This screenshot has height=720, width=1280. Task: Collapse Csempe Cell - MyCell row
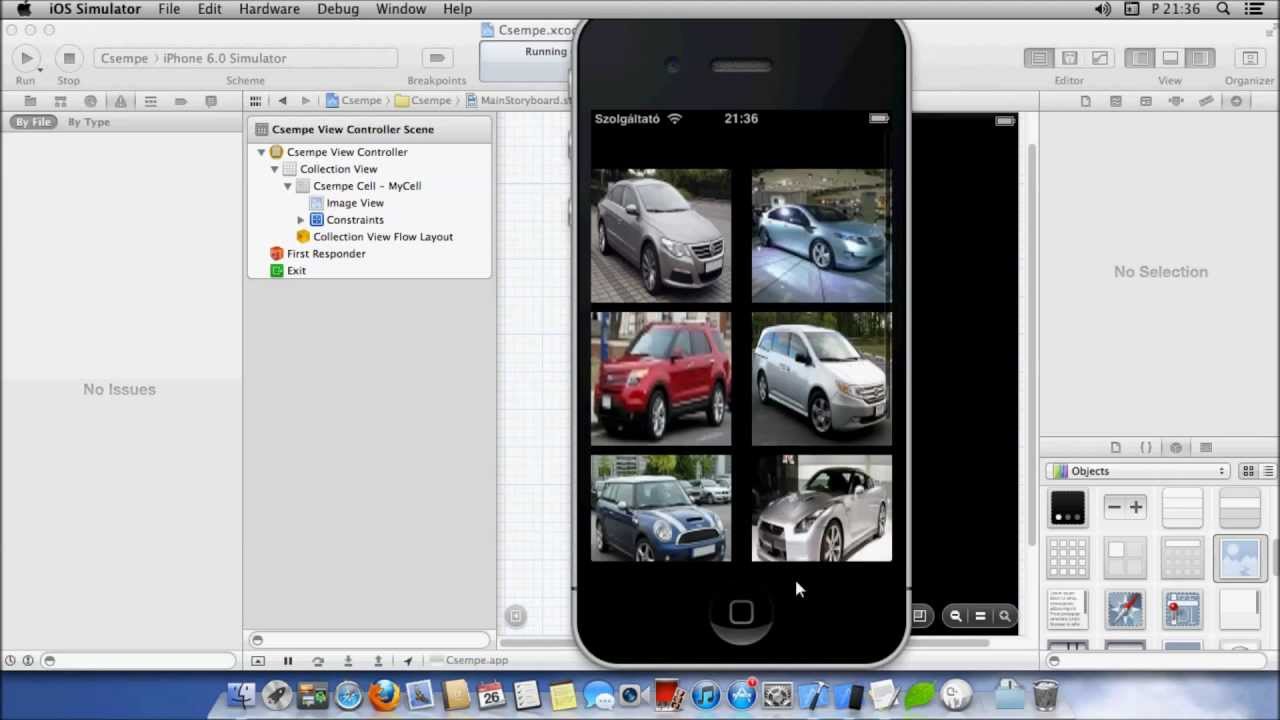pyautogui.click(x=288, y=186)
